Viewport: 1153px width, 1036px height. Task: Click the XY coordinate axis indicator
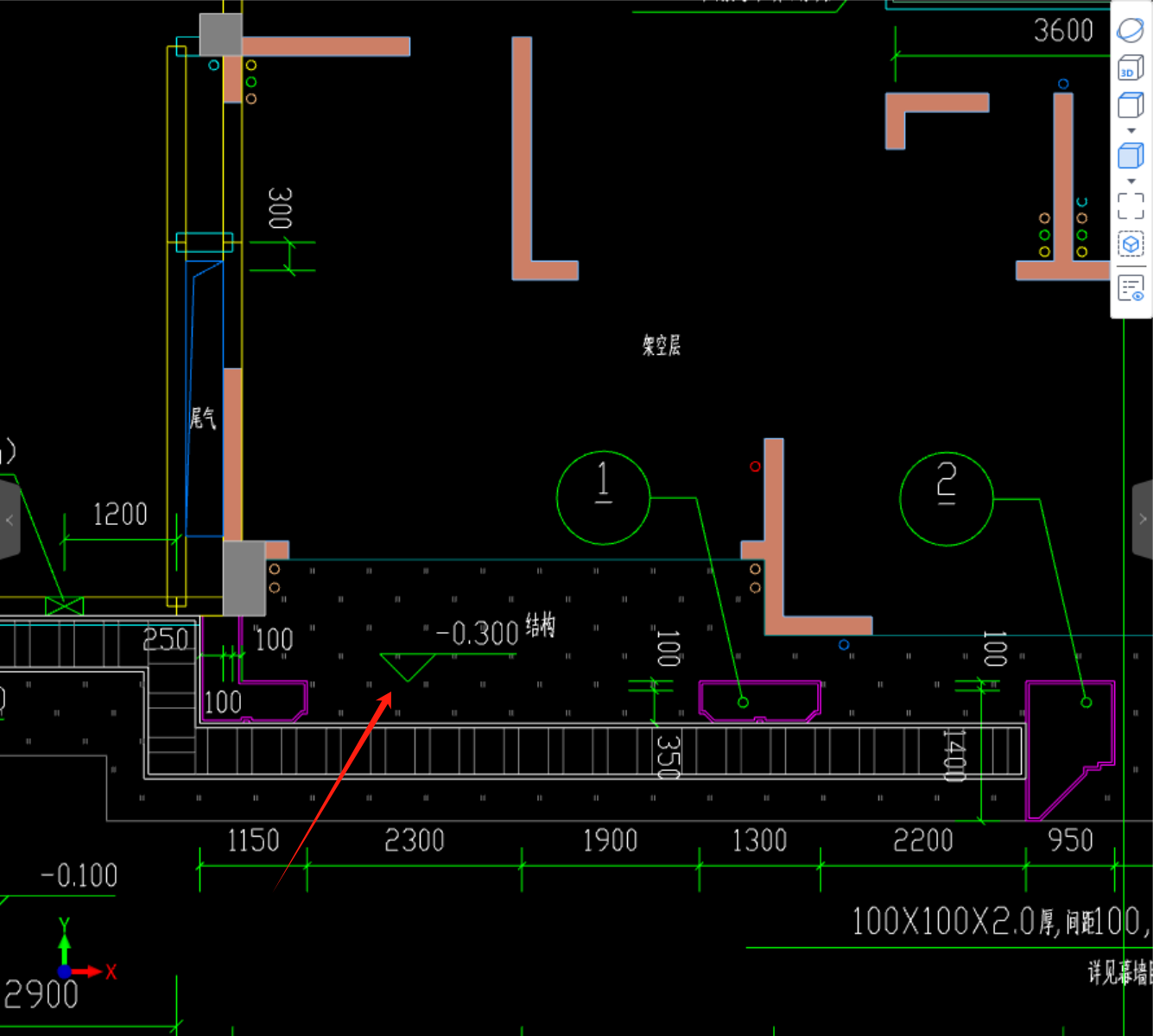tap(85, 950)
